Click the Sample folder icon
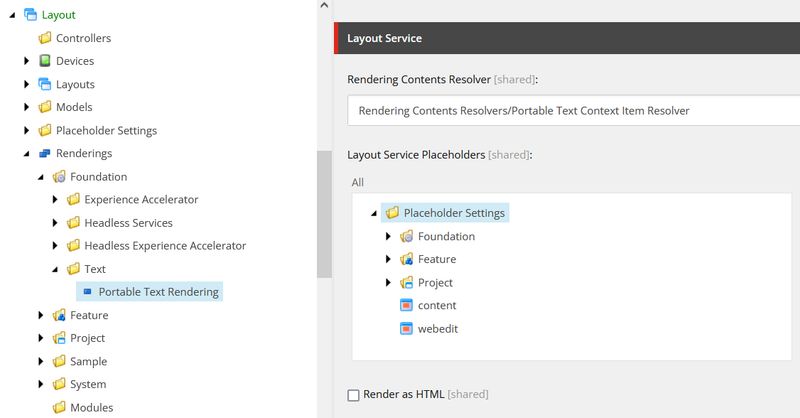 (59, 361)
